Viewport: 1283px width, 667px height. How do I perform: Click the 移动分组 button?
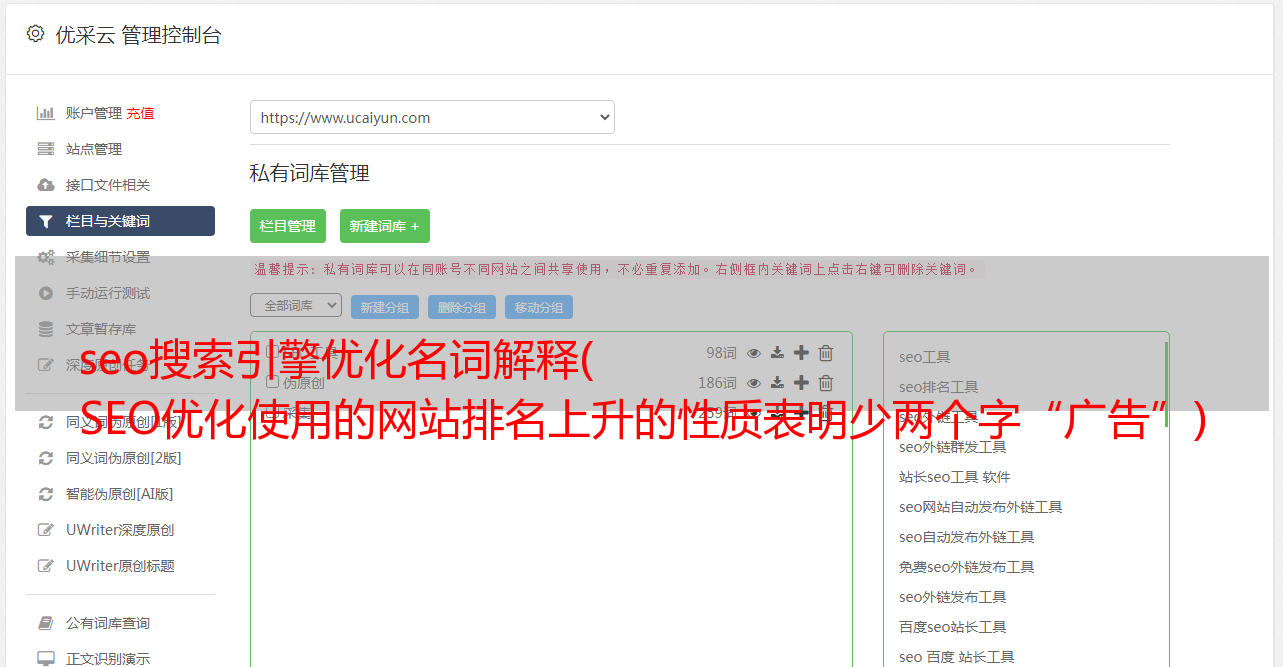539,307
